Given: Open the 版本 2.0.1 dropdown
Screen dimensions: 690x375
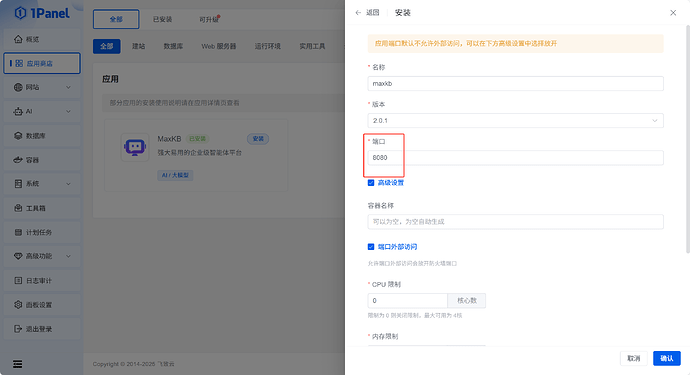Looking at the screenshot, I should [515, 121].
